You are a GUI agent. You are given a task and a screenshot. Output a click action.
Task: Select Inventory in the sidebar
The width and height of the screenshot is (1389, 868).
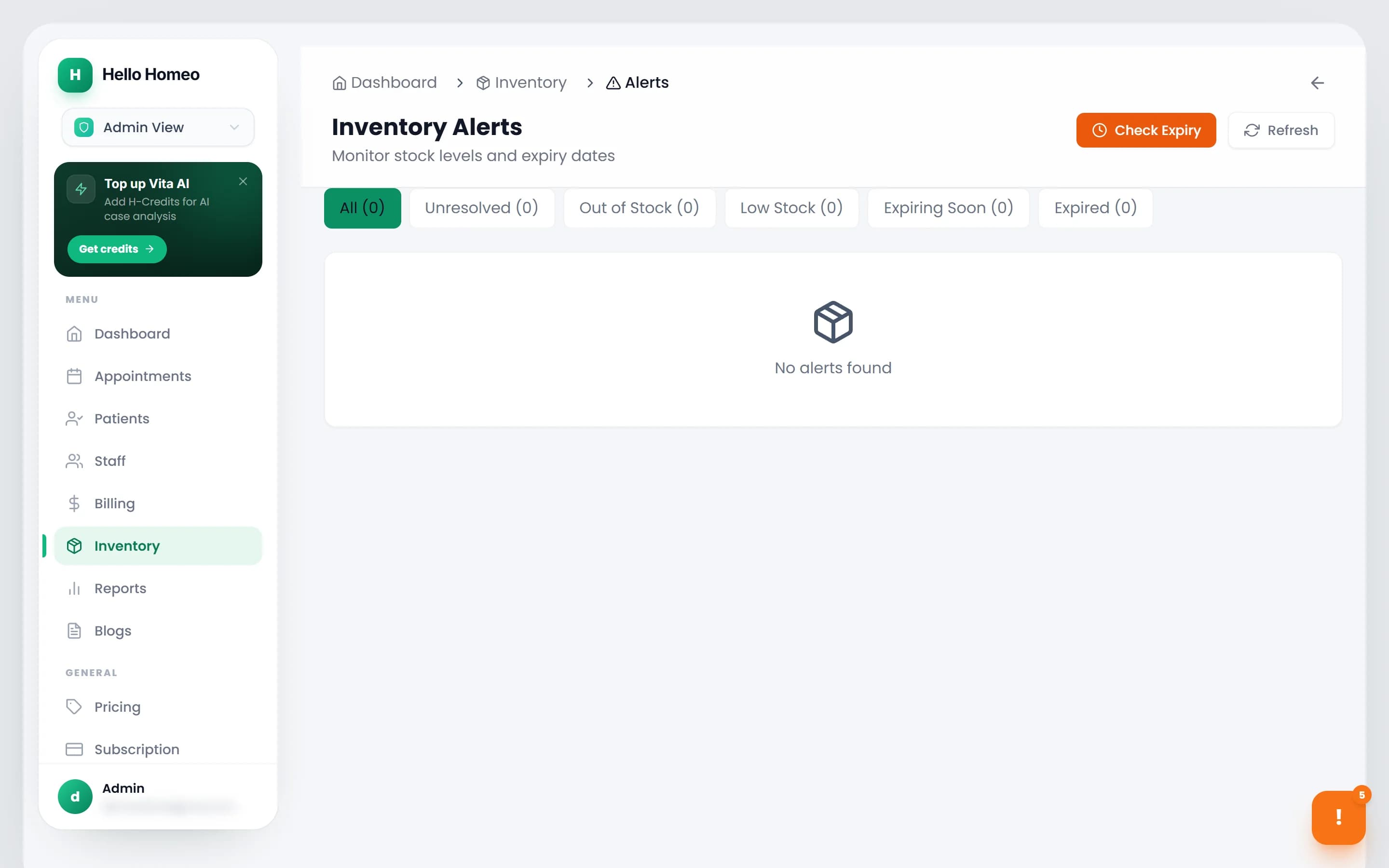click(x=158, y=546)
